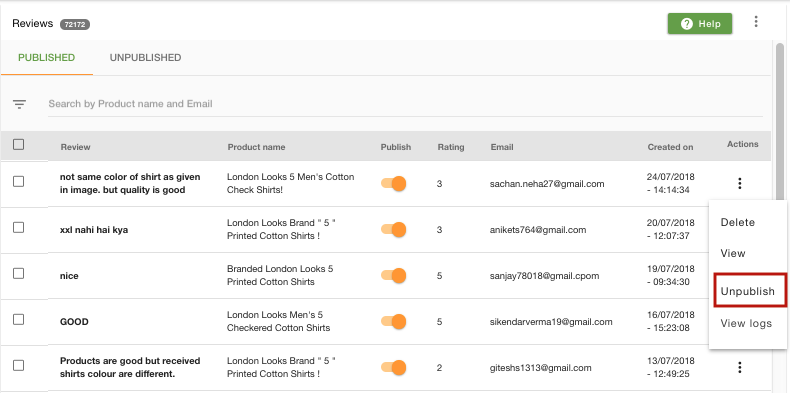Choose View logs in the actions menu
This screenshot has height=393, width=790.
point(746,323)
